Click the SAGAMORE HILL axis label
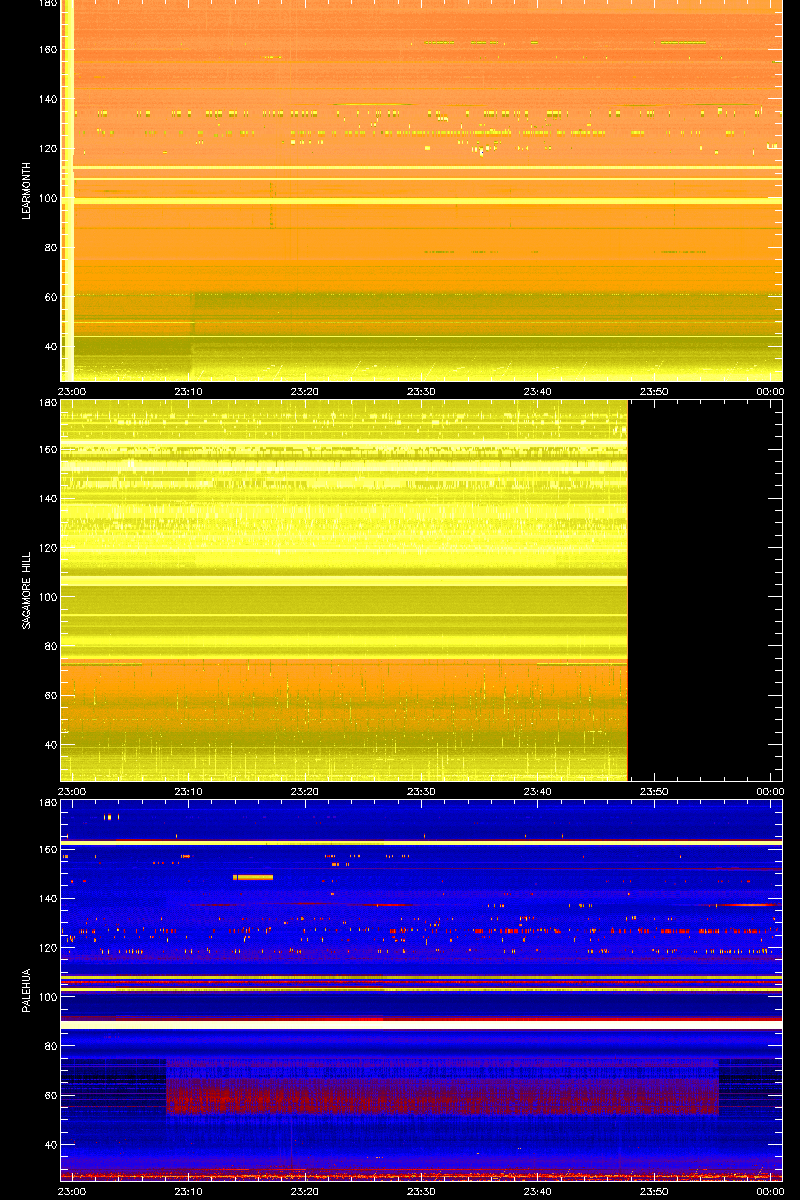The width and height of the screenshot is (800, 1200). 28,589
